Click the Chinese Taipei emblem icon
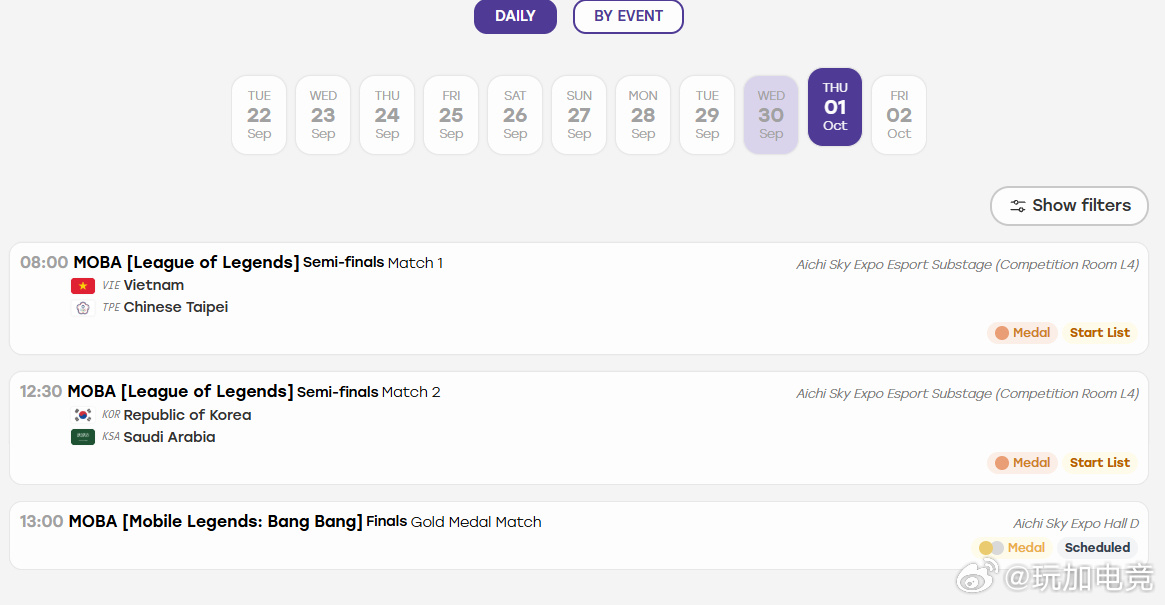1165x605 pixels. pos(82,308)
